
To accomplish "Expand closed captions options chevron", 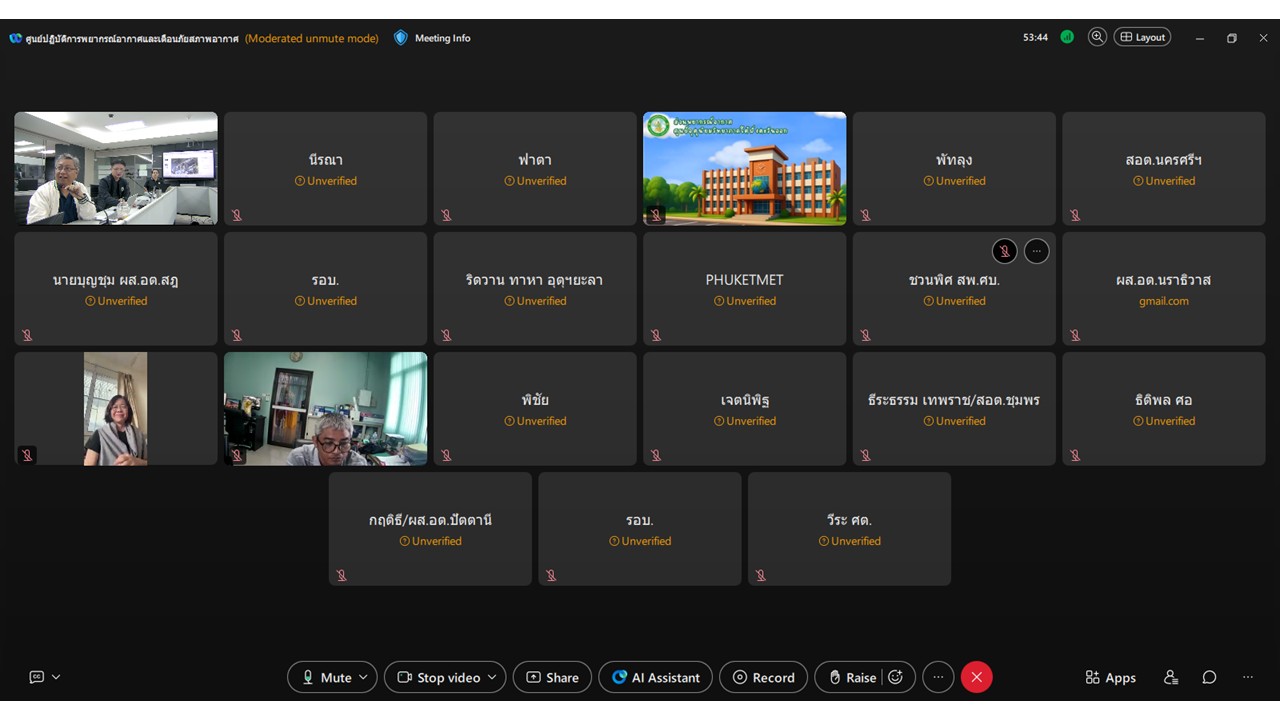I will pyautogui.click(x=56, y=677).
